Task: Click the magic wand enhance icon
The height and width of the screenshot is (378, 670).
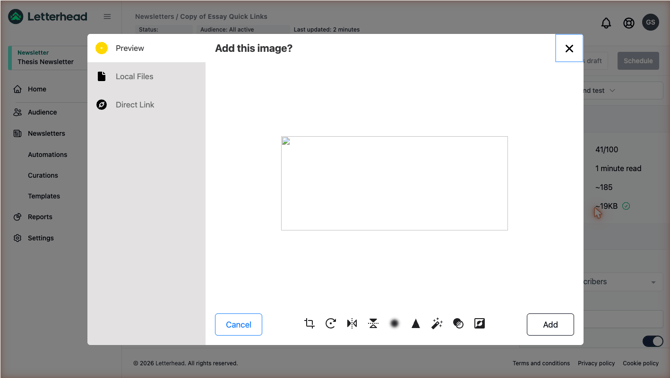Action: click(437, 324)
